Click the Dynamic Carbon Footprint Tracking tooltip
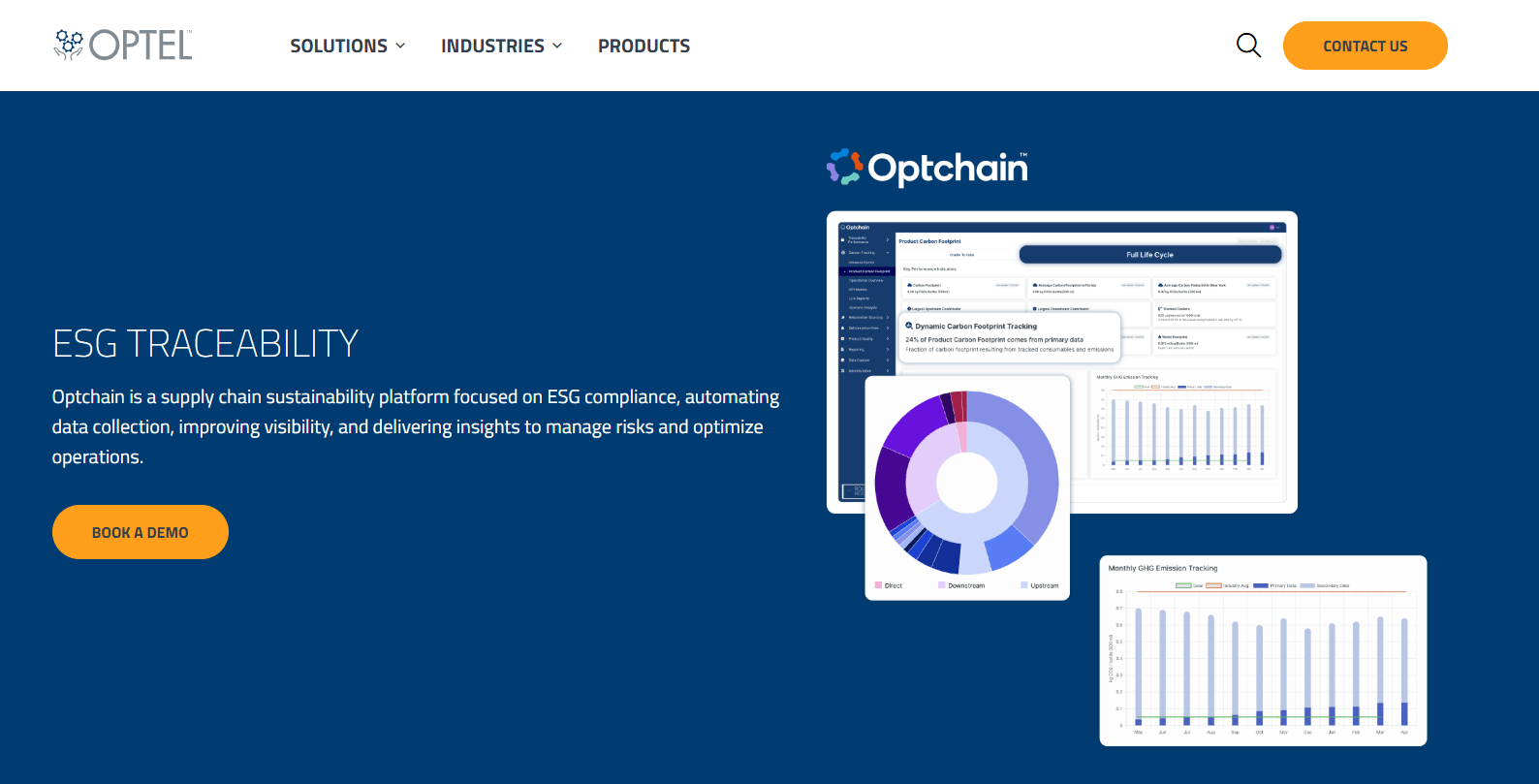Viewport: 1539px width, 784px height. (x=1010, y=337)
